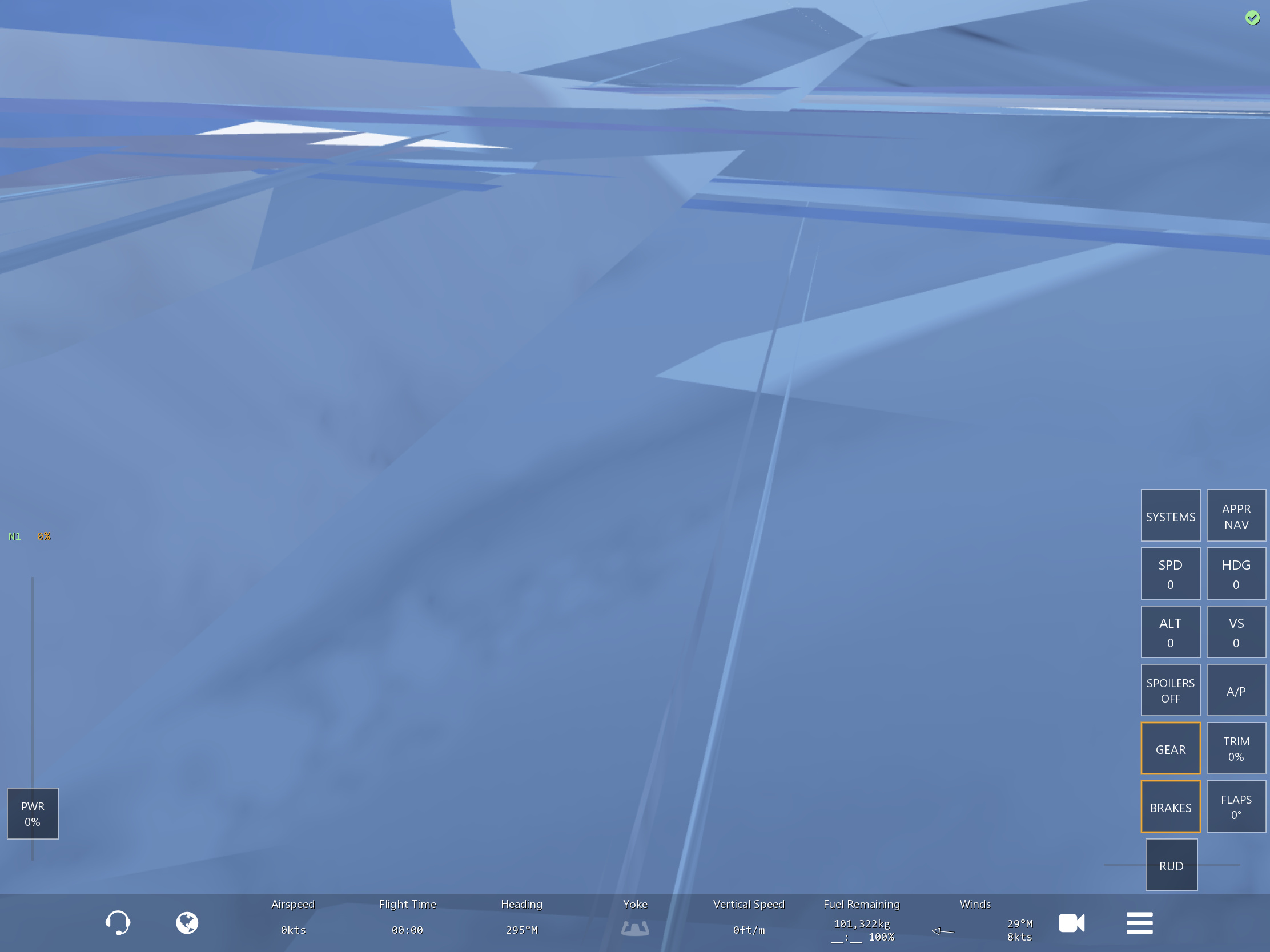Click the camera view icon
The width and height of the screenshot is (1270, 952).
(x=1071, y=923)
